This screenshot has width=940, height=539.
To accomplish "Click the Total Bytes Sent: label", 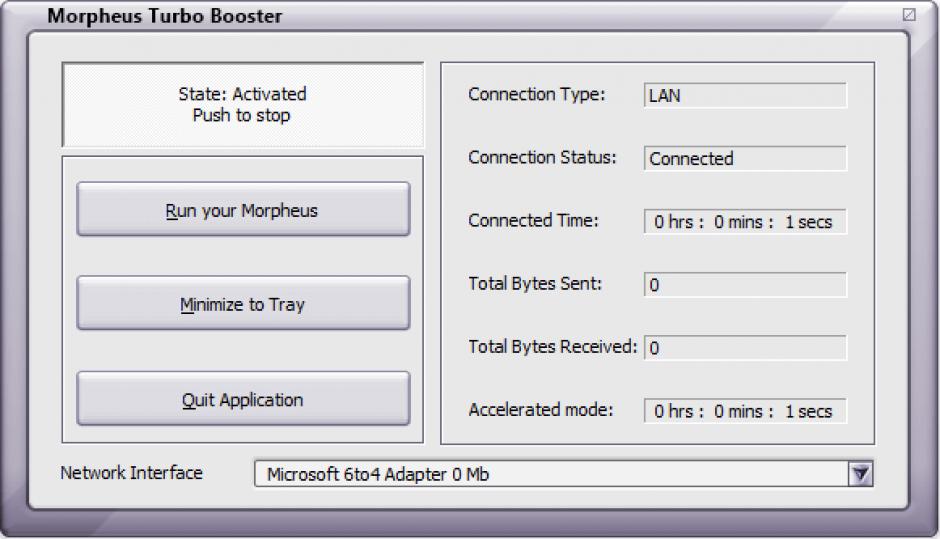I will (x=535, y=283).
